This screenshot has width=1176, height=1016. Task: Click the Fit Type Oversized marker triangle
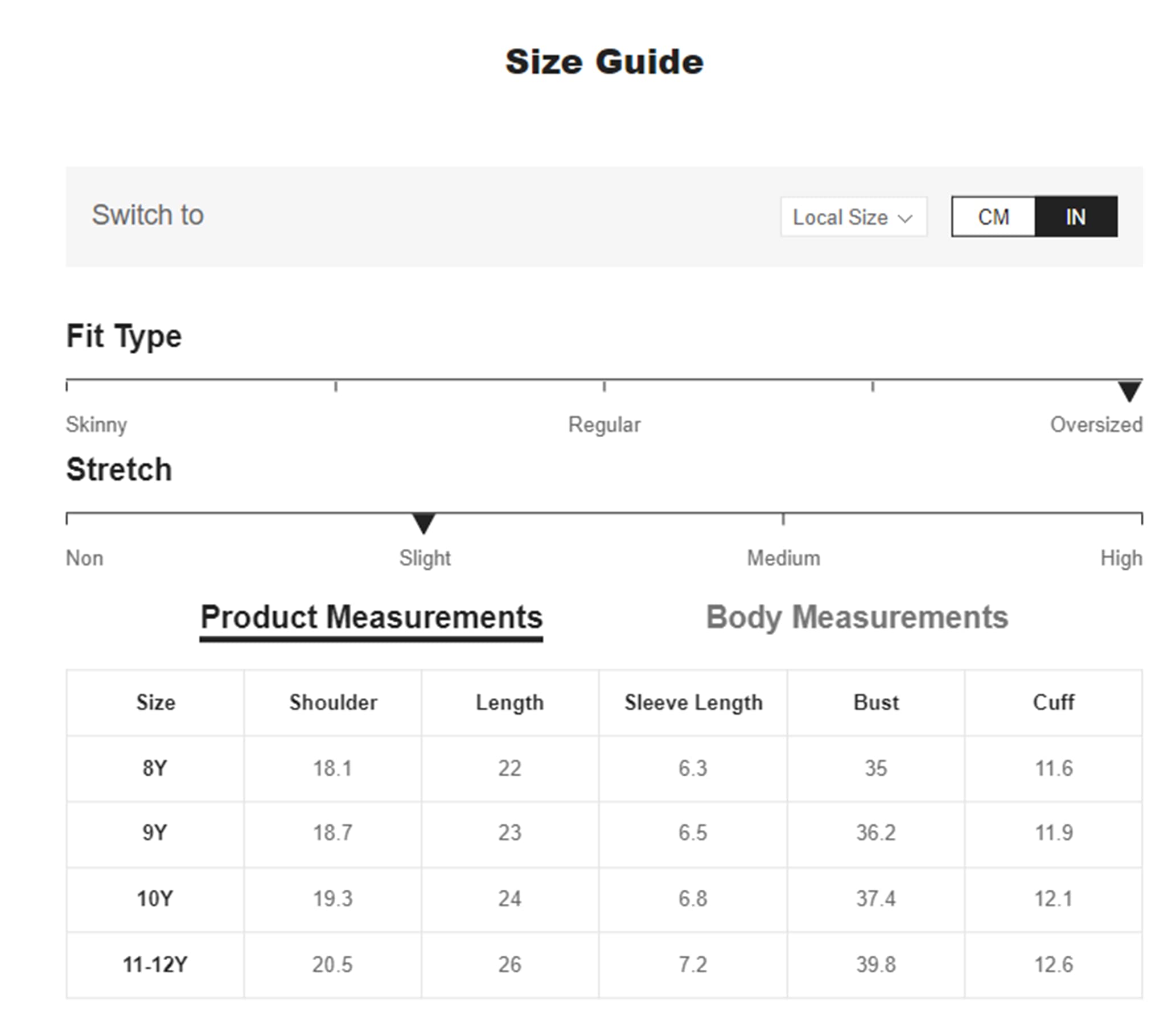1129,392
